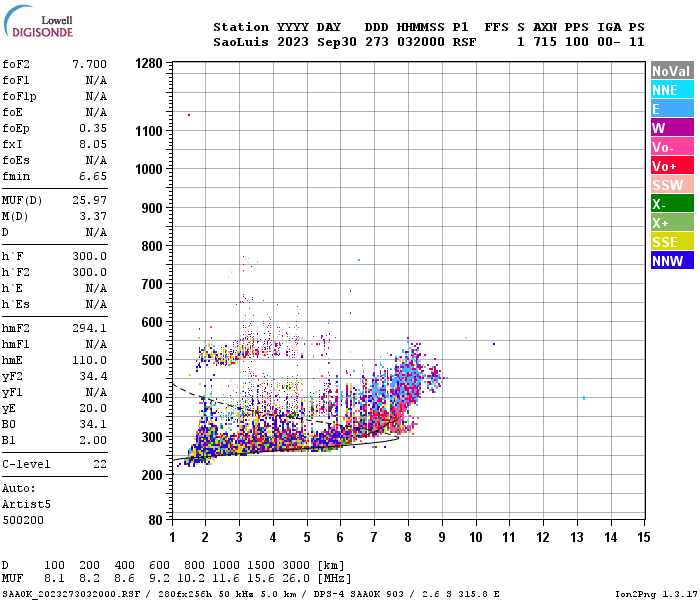This screenshot has width=700, height=600.
Task: Click the SAA0K_2023273032000.RSF file name
Action: pos(71,594)
